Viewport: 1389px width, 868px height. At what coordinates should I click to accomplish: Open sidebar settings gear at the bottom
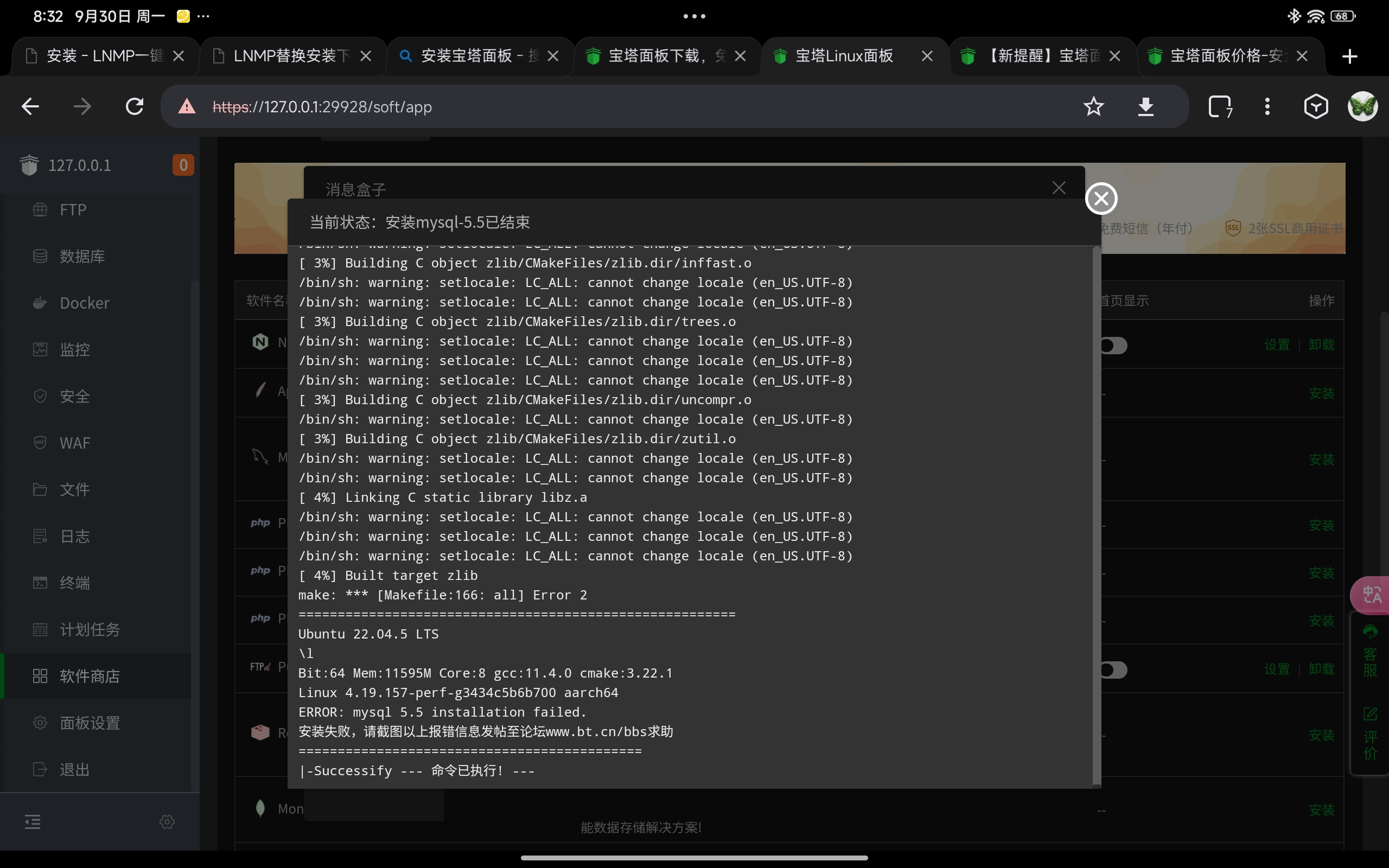167,821
